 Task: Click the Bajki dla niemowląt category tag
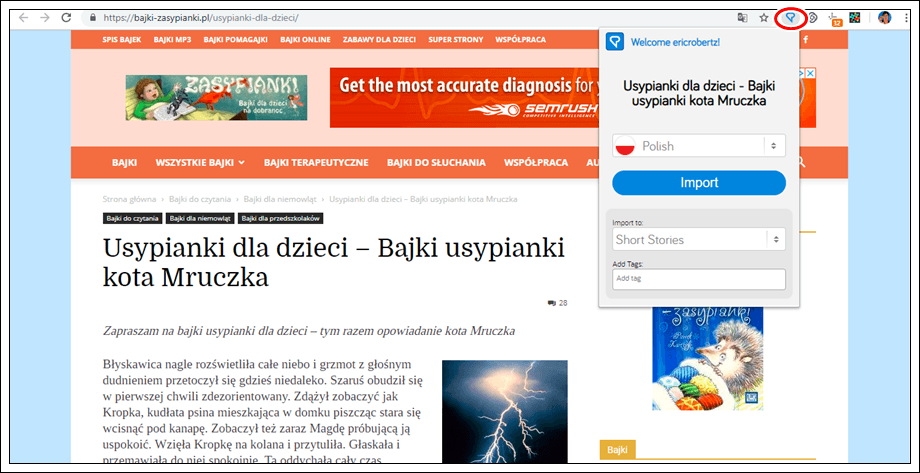pos(200,218)
